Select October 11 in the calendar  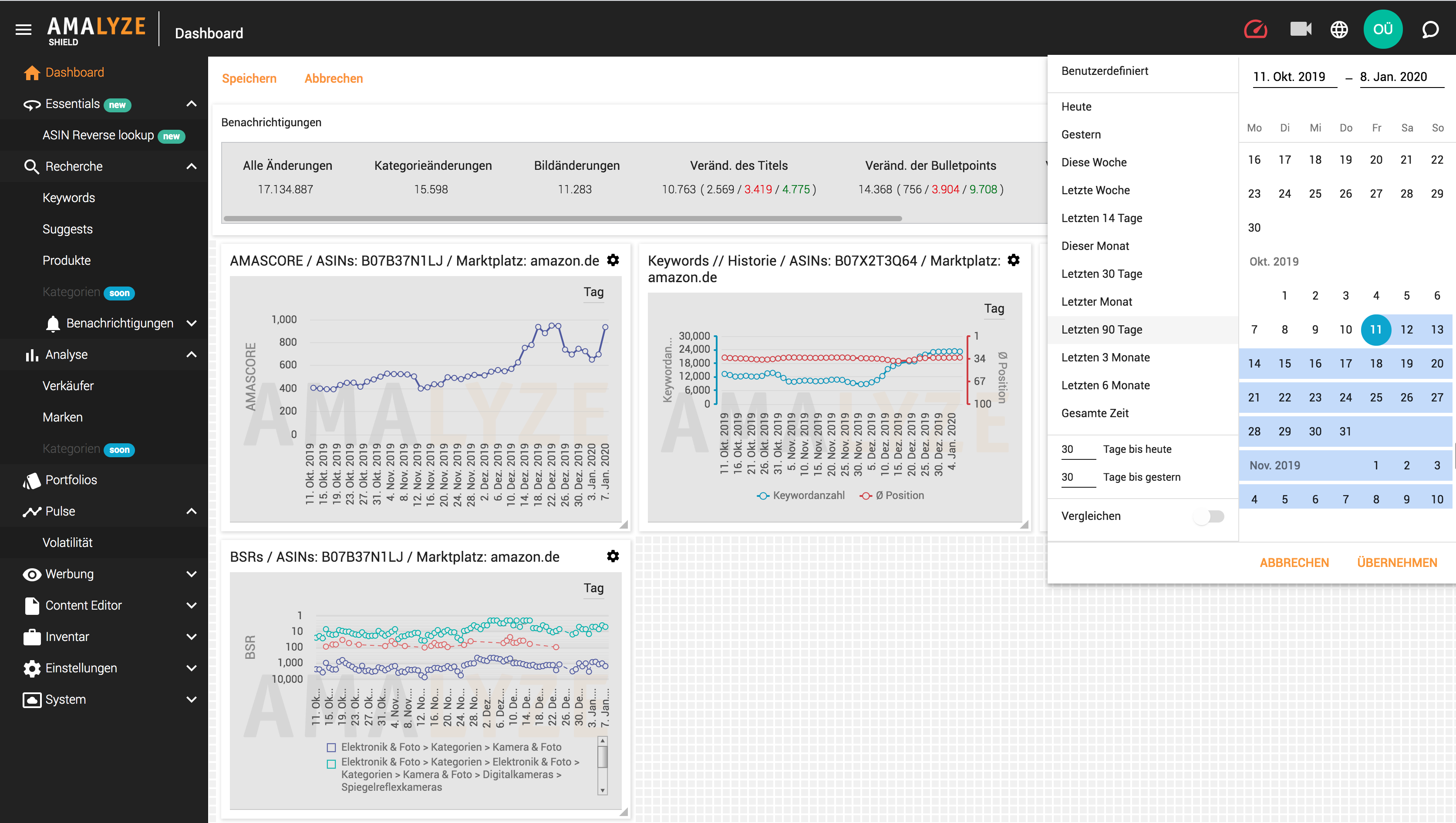pos(1376,330)
